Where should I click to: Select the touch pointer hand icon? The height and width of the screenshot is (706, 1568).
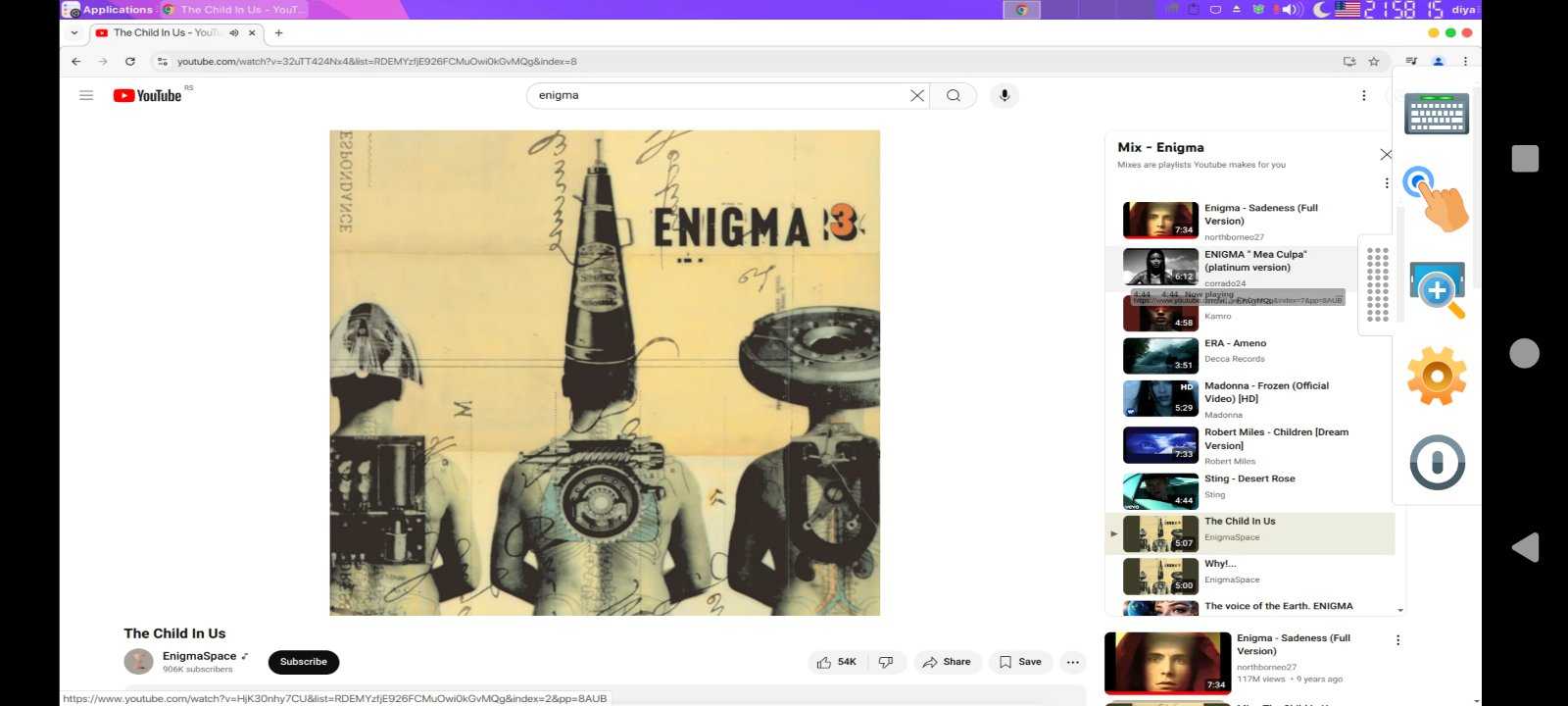tap(1437, 199)
